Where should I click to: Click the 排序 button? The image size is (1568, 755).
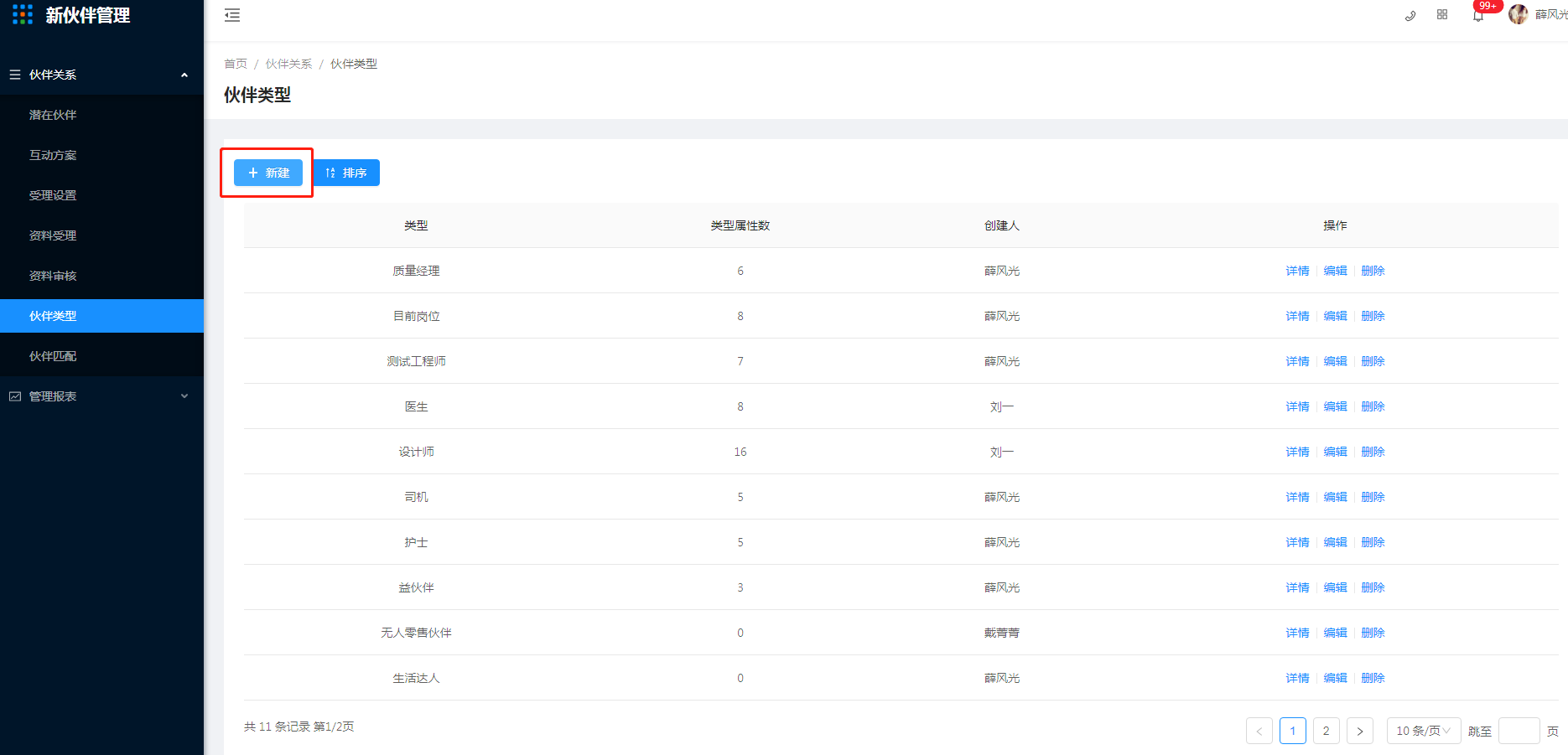pyautogui.click(x=346, y=173)
